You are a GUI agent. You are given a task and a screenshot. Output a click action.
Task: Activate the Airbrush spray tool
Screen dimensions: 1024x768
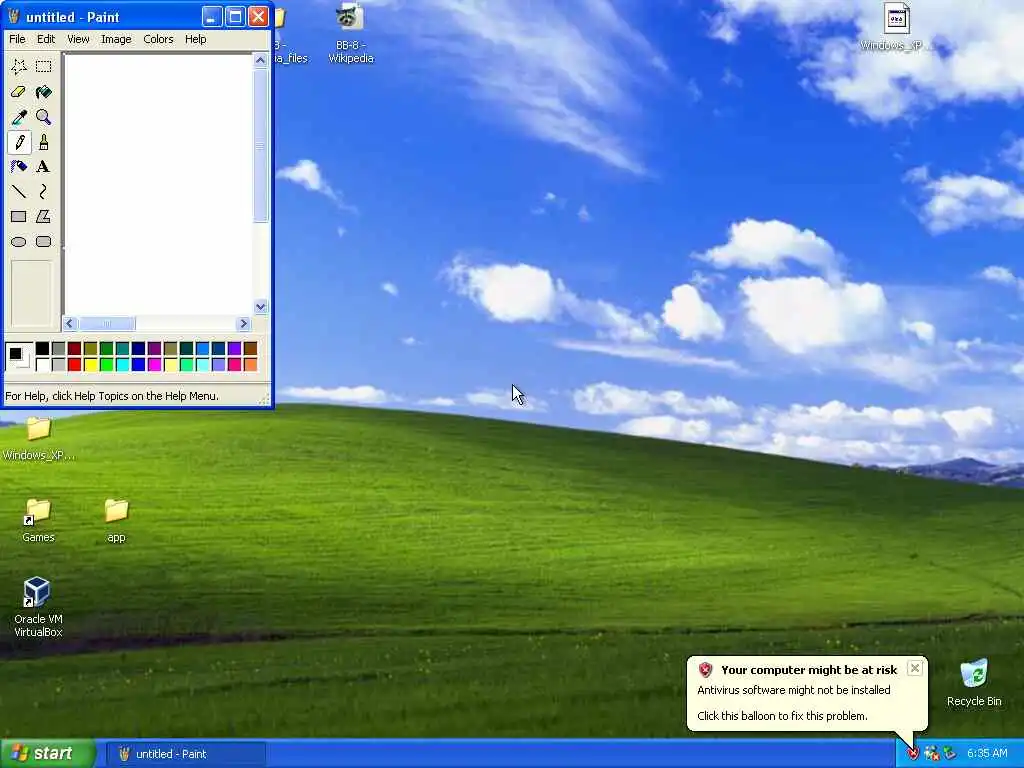coord(19,167)
